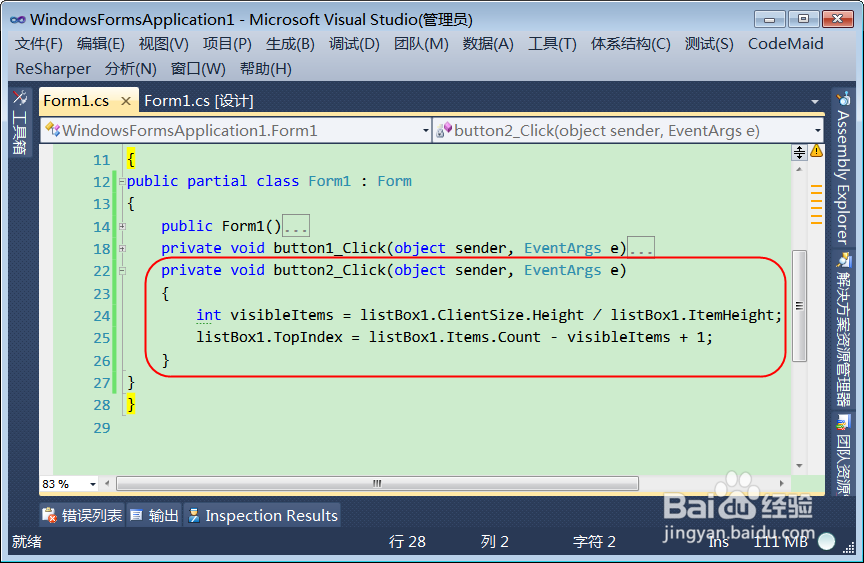Screen dimensions: 864x563
Task: Open the 团队资源 side panel
Action: 843,455
